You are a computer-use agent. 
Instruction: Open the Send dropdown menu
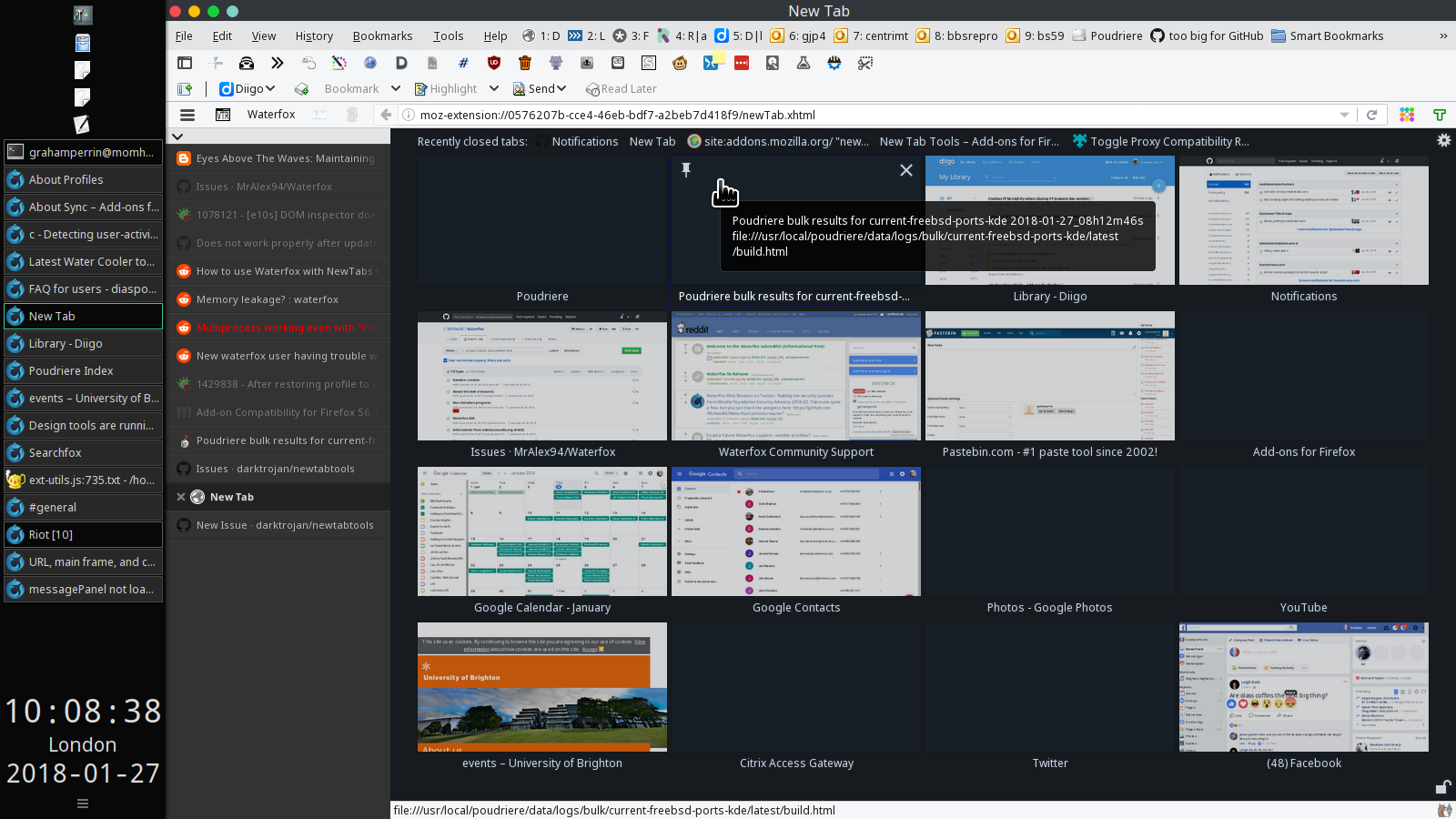point(563,88)
